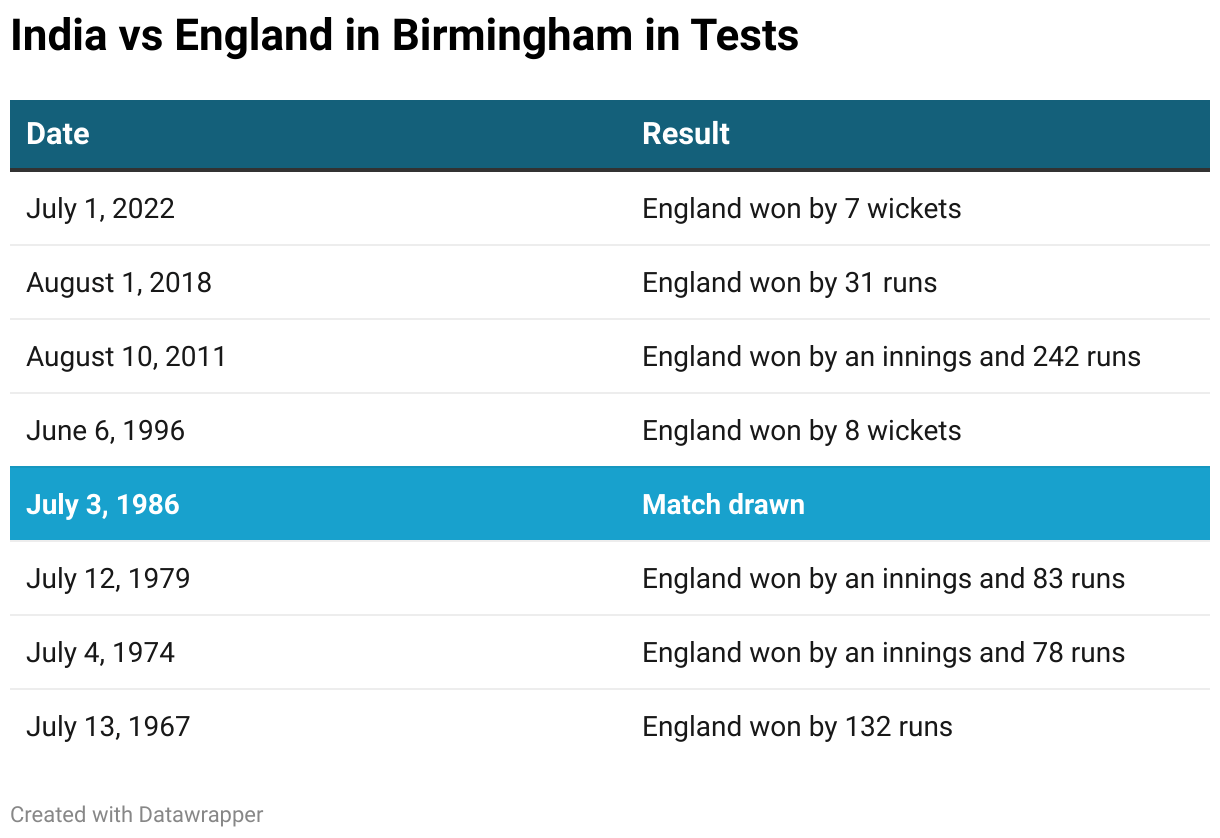Click "England won by 132 runs" result
This screenshot has height=838, width=1220.
(x=797, y=726)
